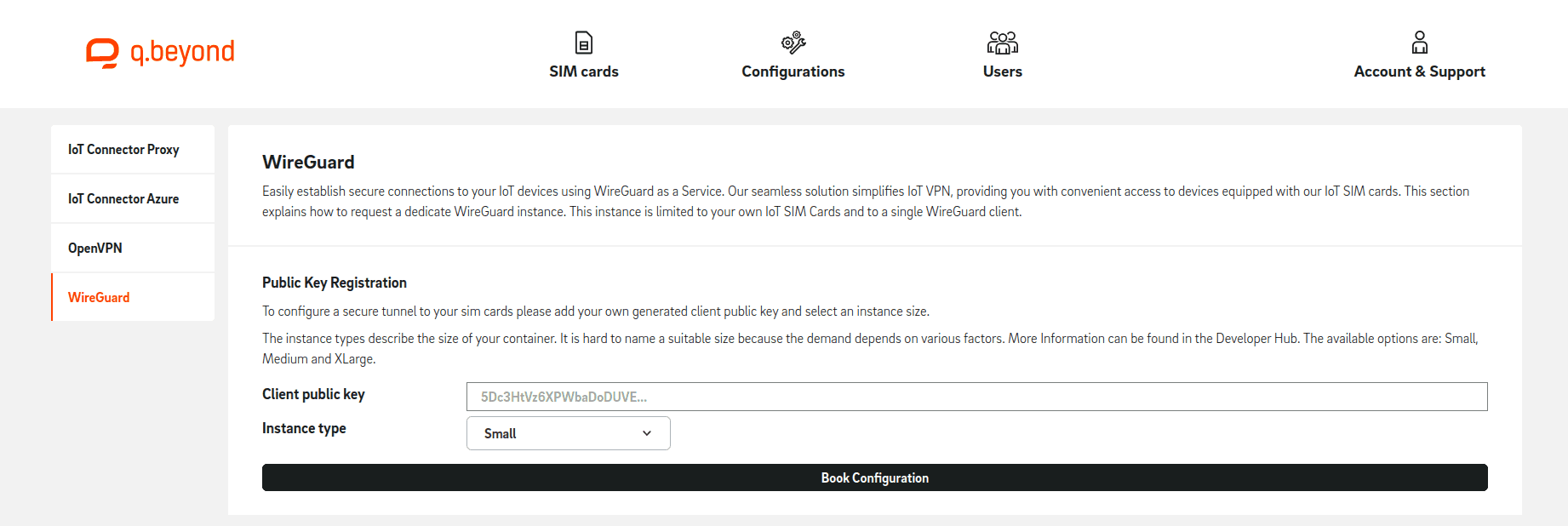The image size is (1568, 526).
Task: Click the chevron arrow in the Instance type box
Action: point(647,433)
